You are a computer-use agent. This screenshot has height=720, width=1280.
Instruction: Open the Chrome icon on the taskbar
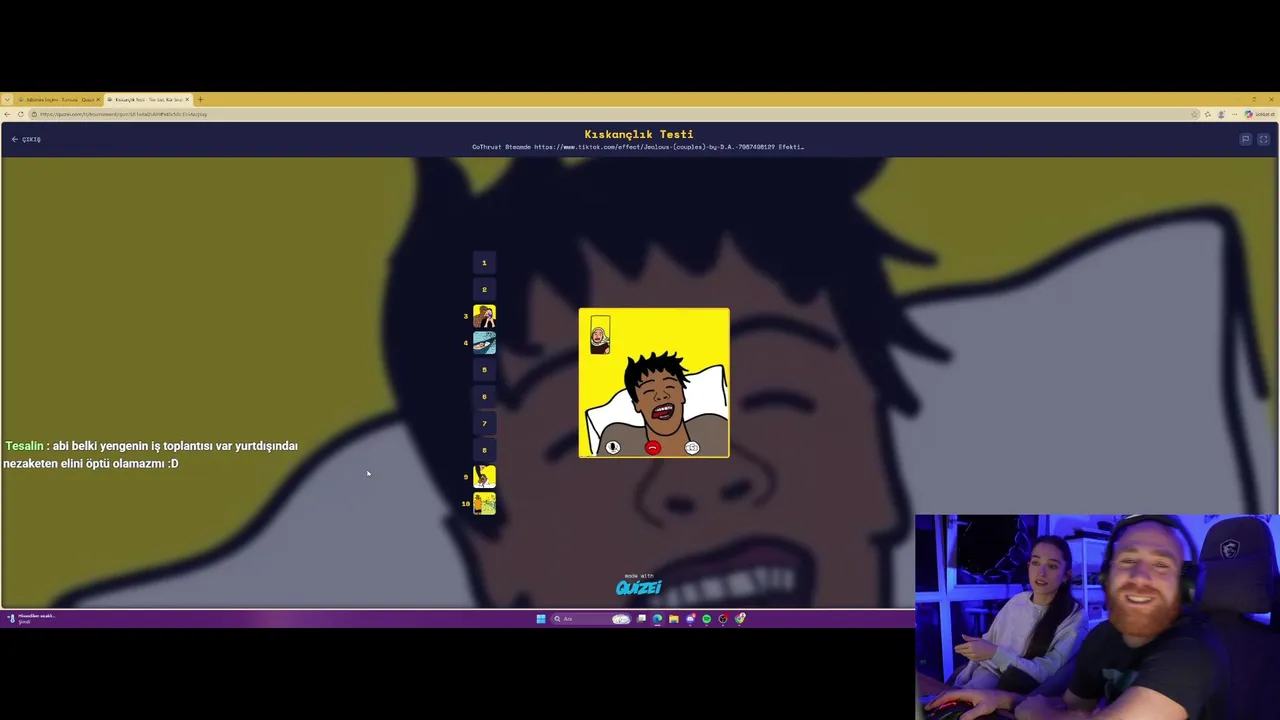coord(739,619)
